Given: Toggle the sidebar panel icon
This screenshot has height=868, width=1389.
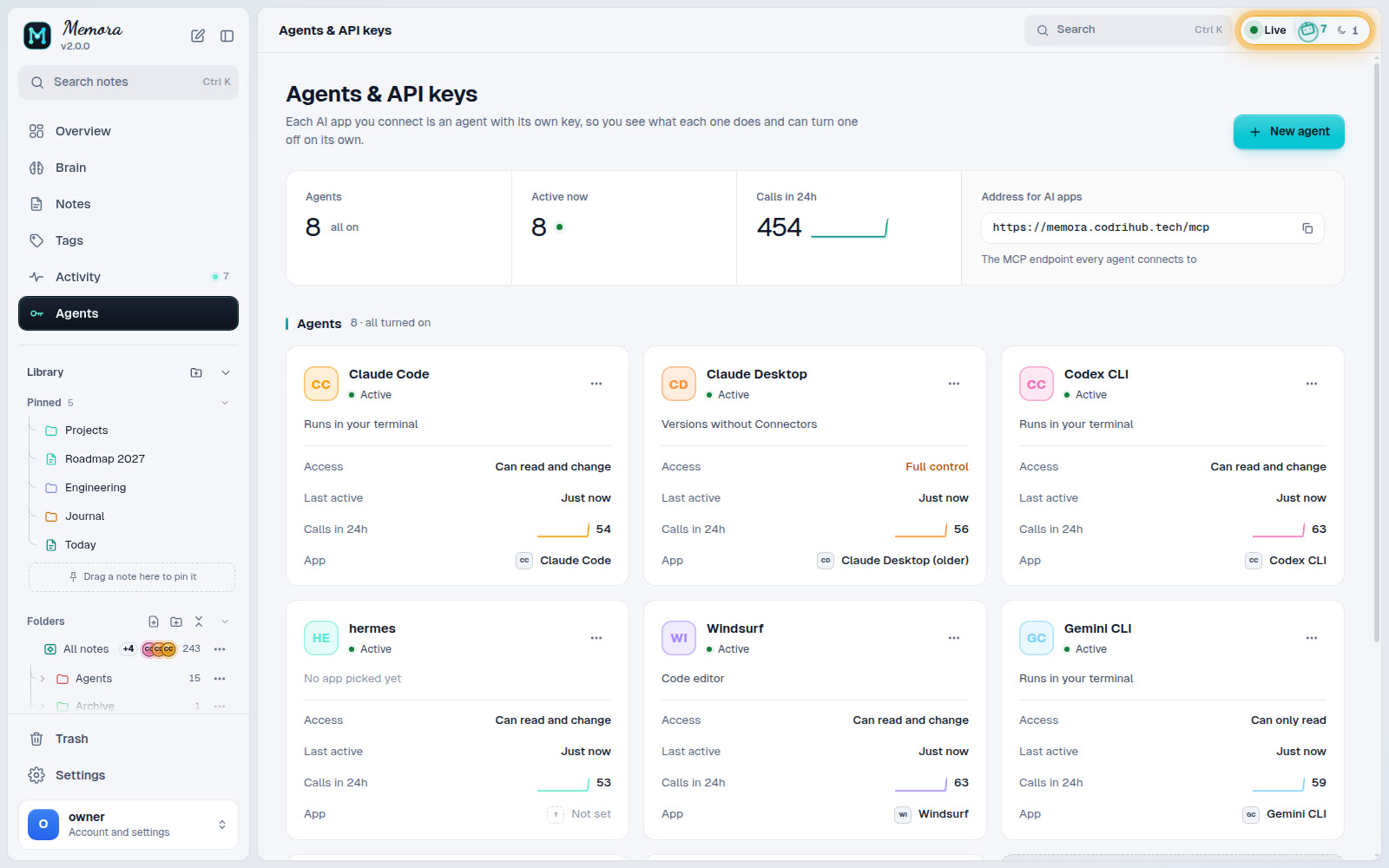Looking at the screenshot, I should coord(227,36).
